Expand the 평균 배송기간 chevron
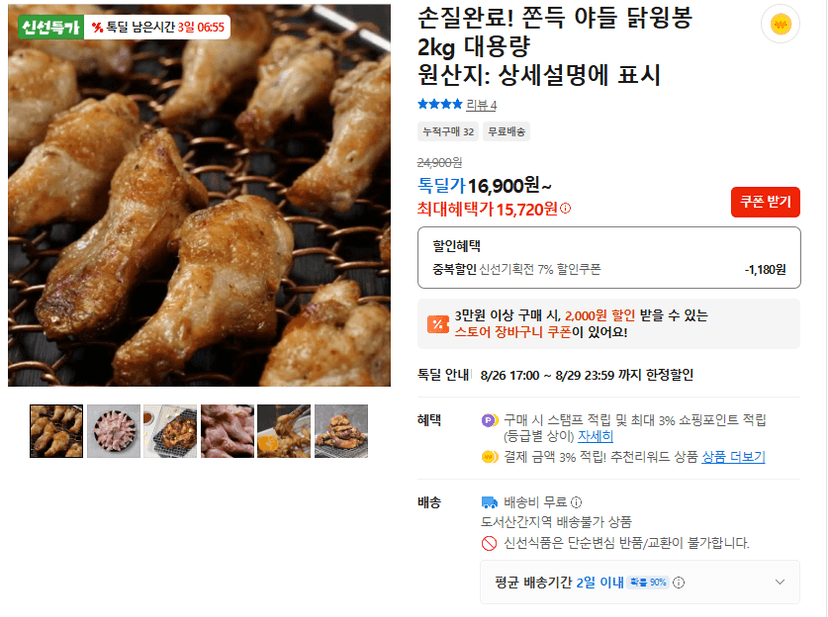The height and width of the screenshot is (617, 828). pyautogui.click(x=779, y=582)
